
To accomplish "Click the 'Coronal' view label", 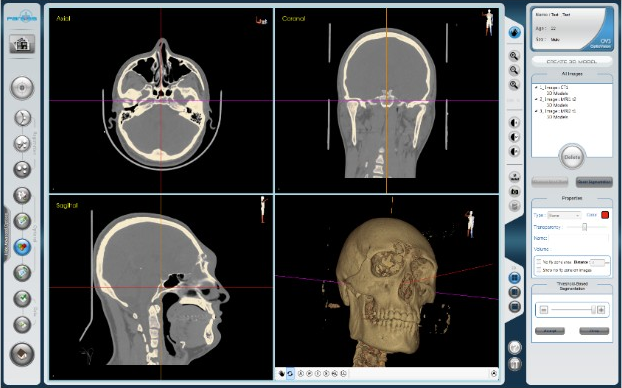I will pos(293,18).
